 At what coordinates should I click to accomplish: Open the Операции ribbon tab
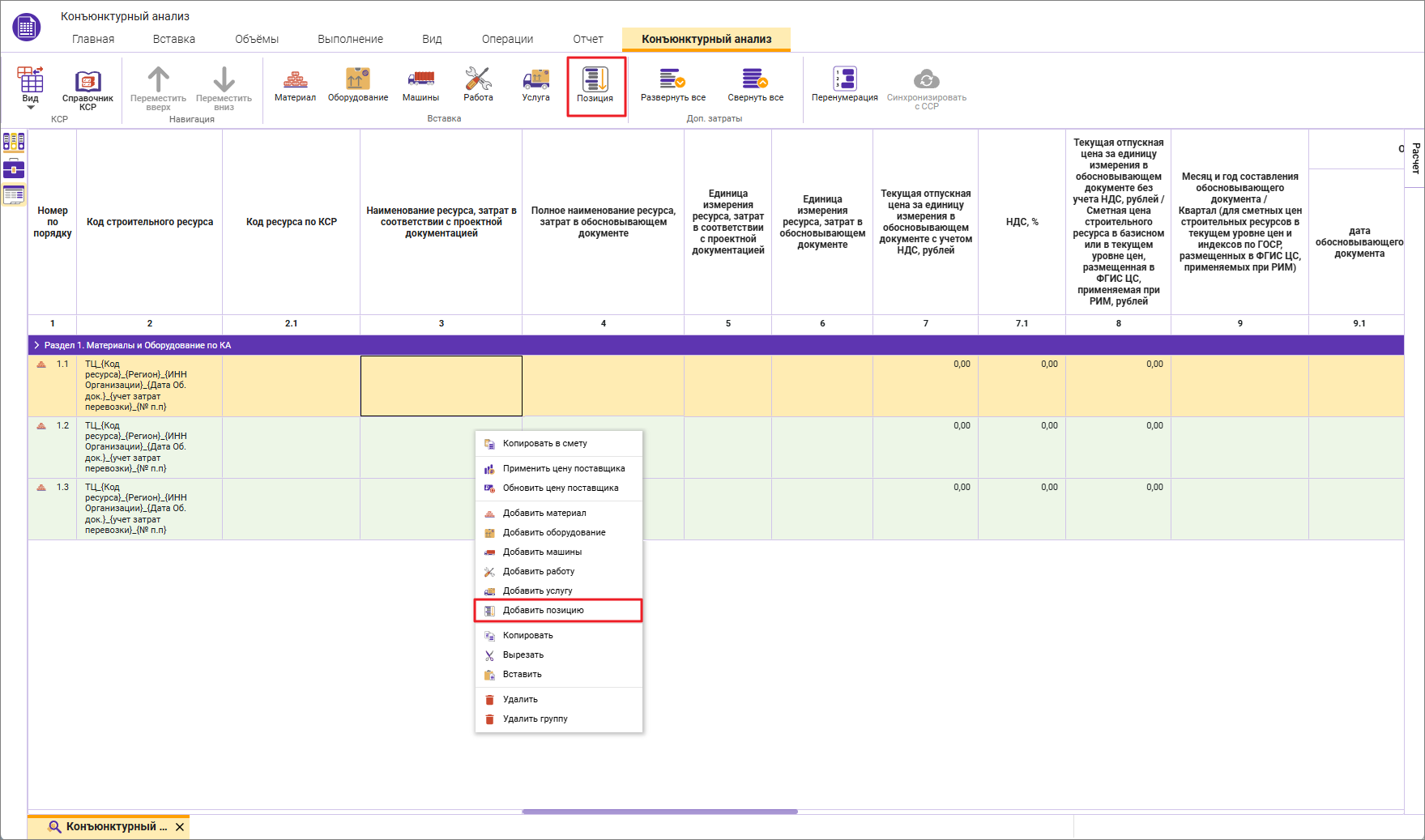[x=507, y=39]
